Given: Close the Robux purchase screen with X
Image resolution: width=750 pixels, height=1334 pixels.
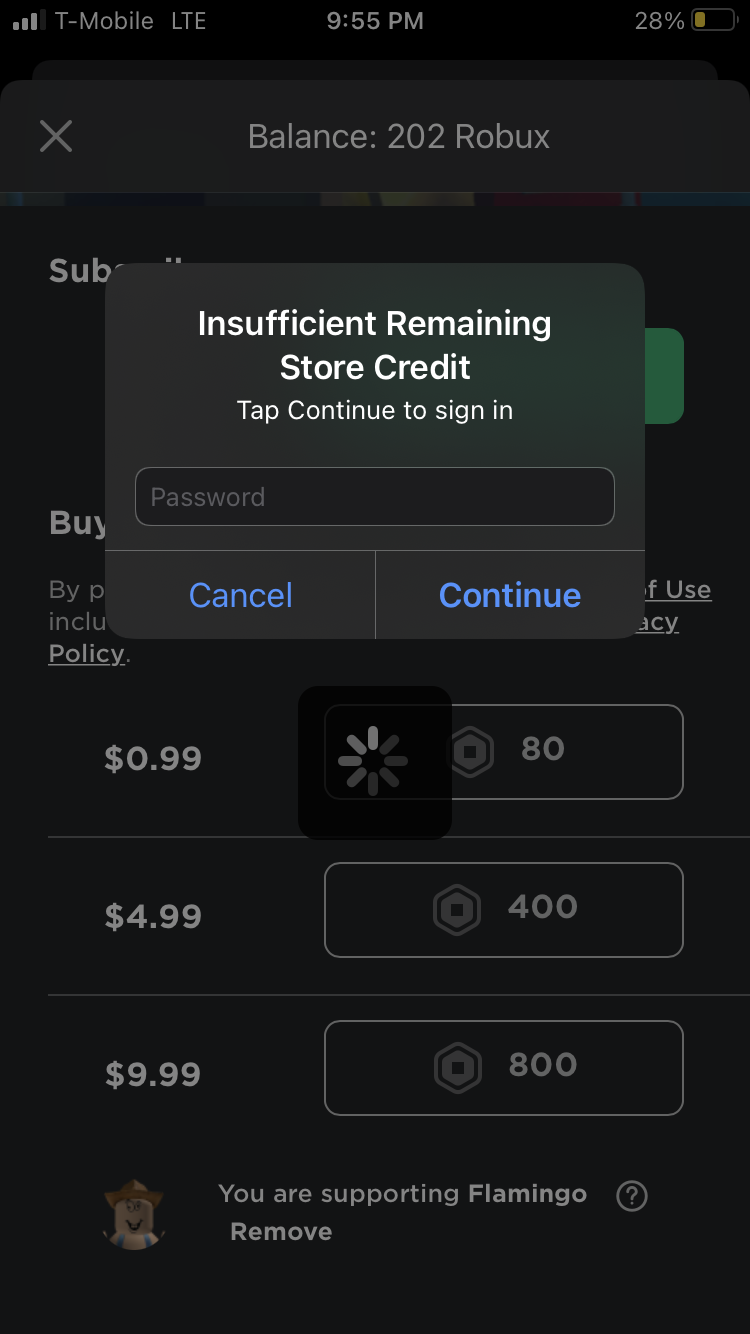Looking at the screenshot, I should tap(56, 136).
